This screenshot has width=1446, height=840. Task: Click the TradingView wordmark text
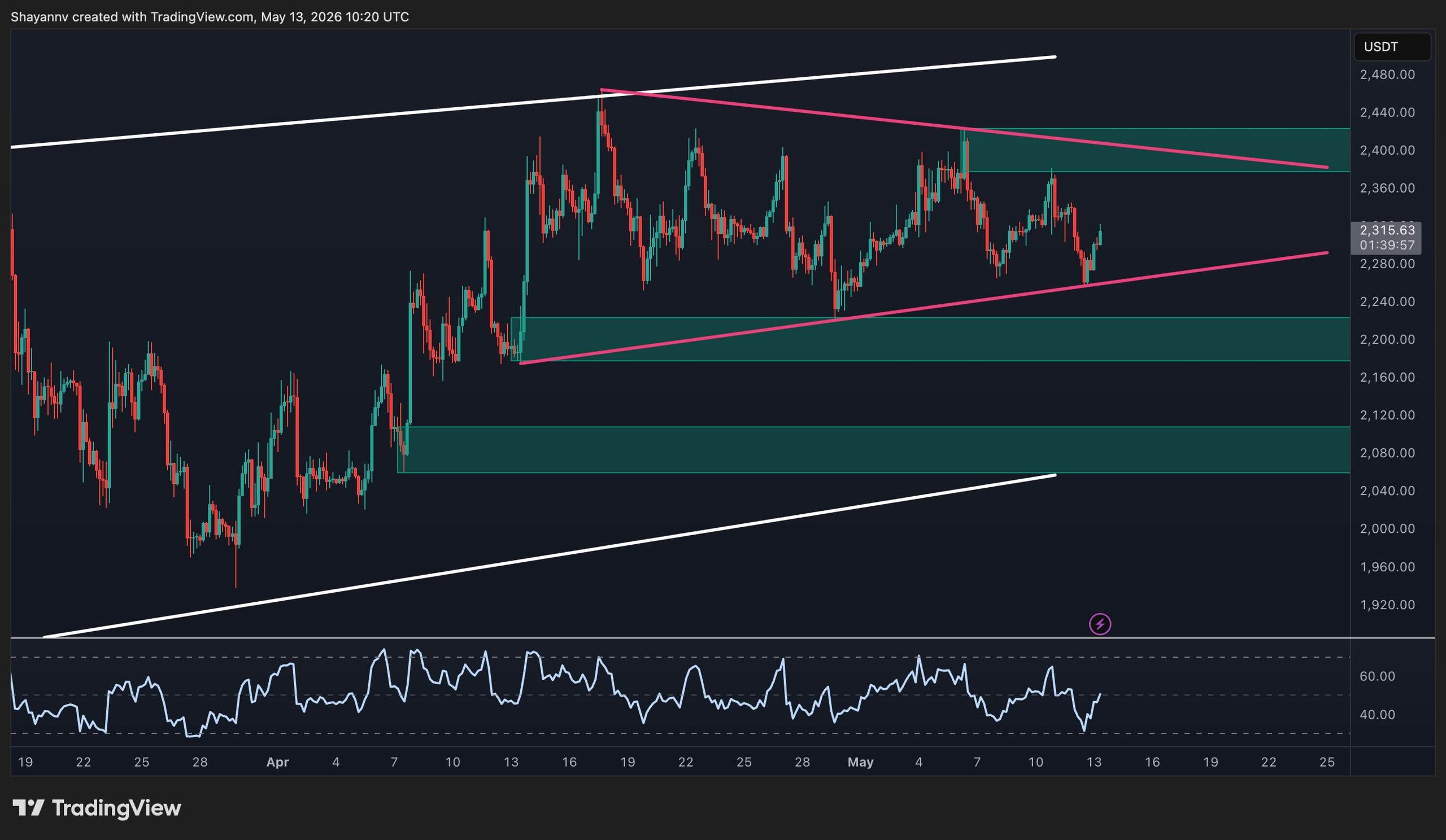pyautogui.click(x=116, y=808)
